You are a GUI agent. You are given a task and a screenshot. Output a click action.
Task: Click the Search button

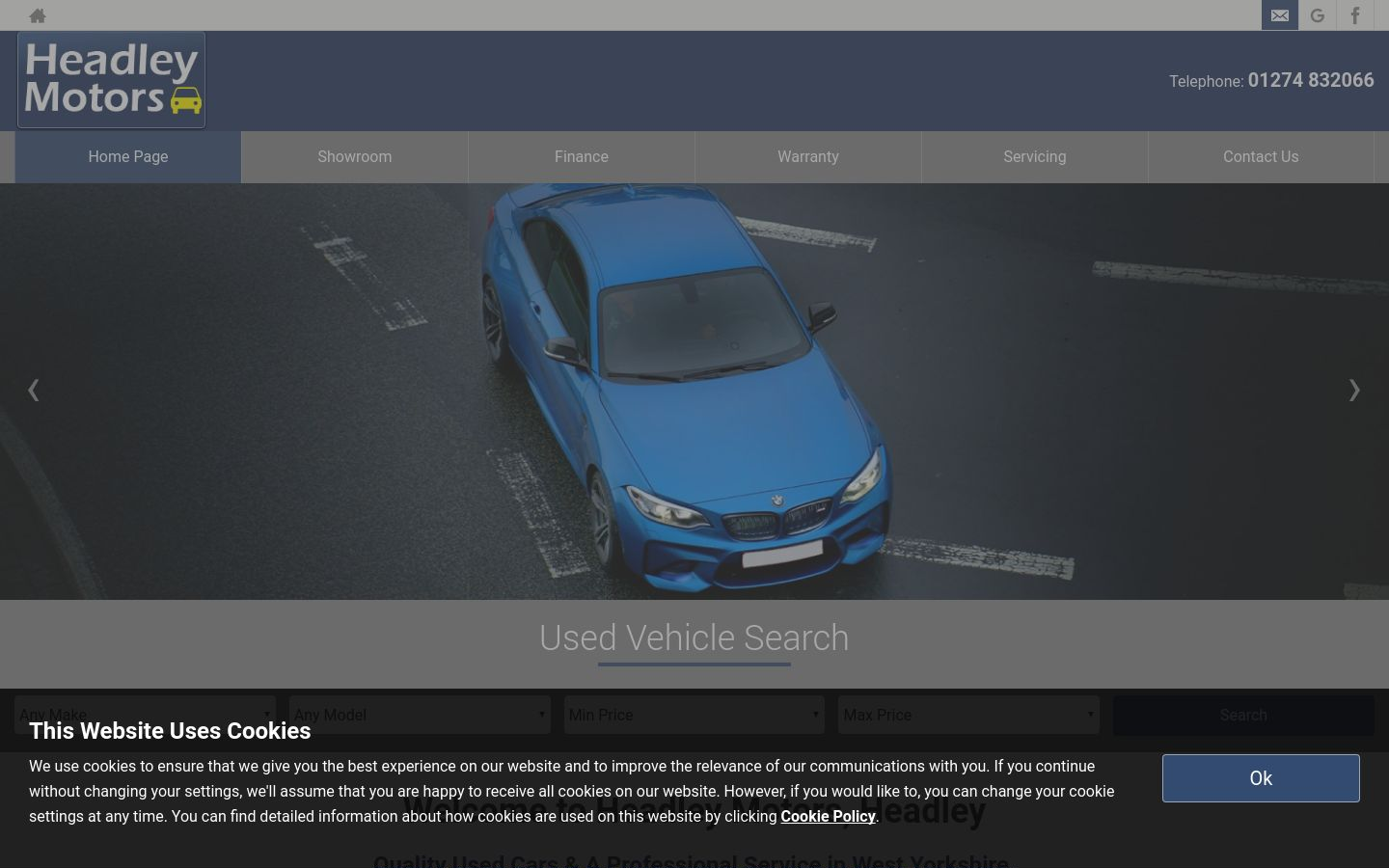coord(1243,715)
